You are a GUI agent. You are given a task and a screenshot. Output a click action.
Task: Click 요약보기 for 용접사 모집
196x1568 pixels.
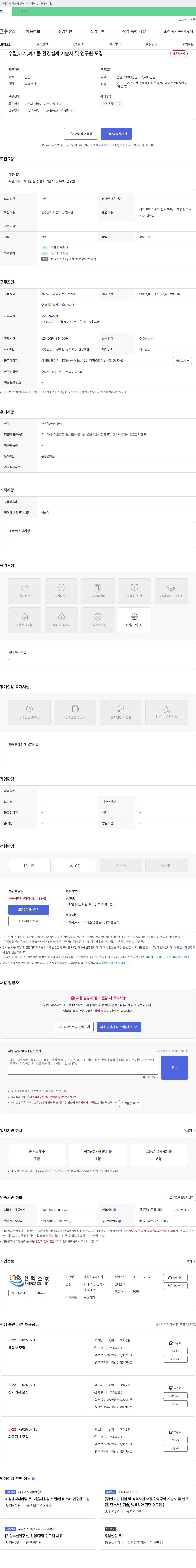(x=175, y=1351)
